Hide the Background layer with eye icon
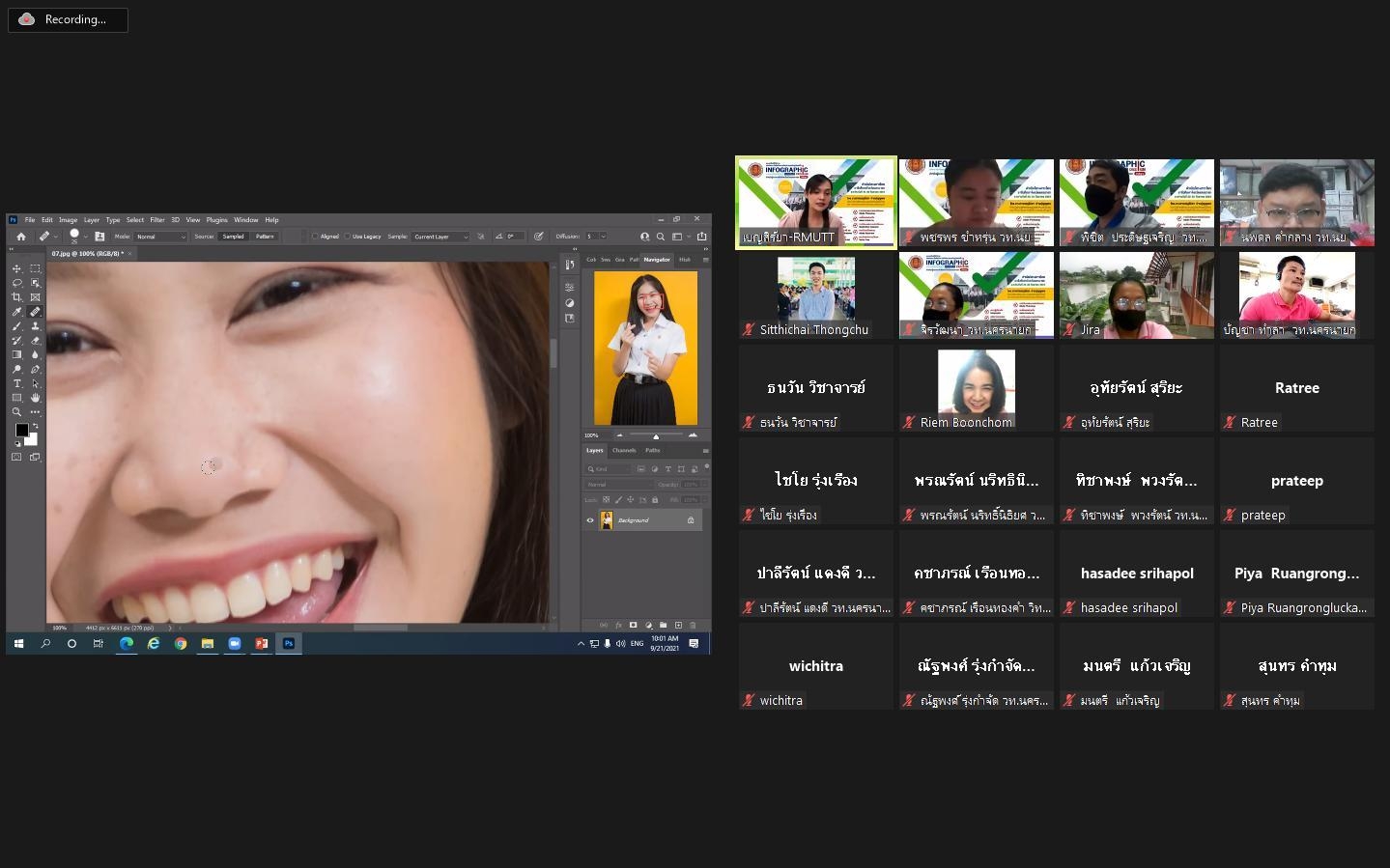This screenshot has width=1390, height=868. tap(590, 520)
